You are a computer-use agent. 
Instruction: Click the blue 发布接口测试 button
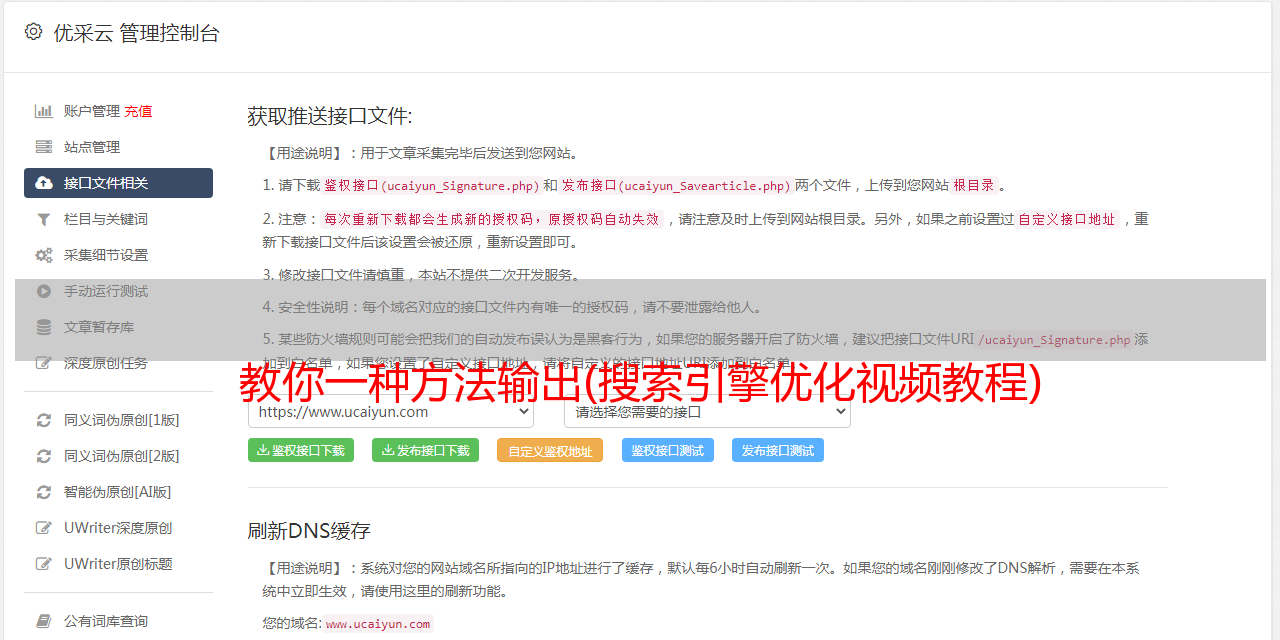778,450
